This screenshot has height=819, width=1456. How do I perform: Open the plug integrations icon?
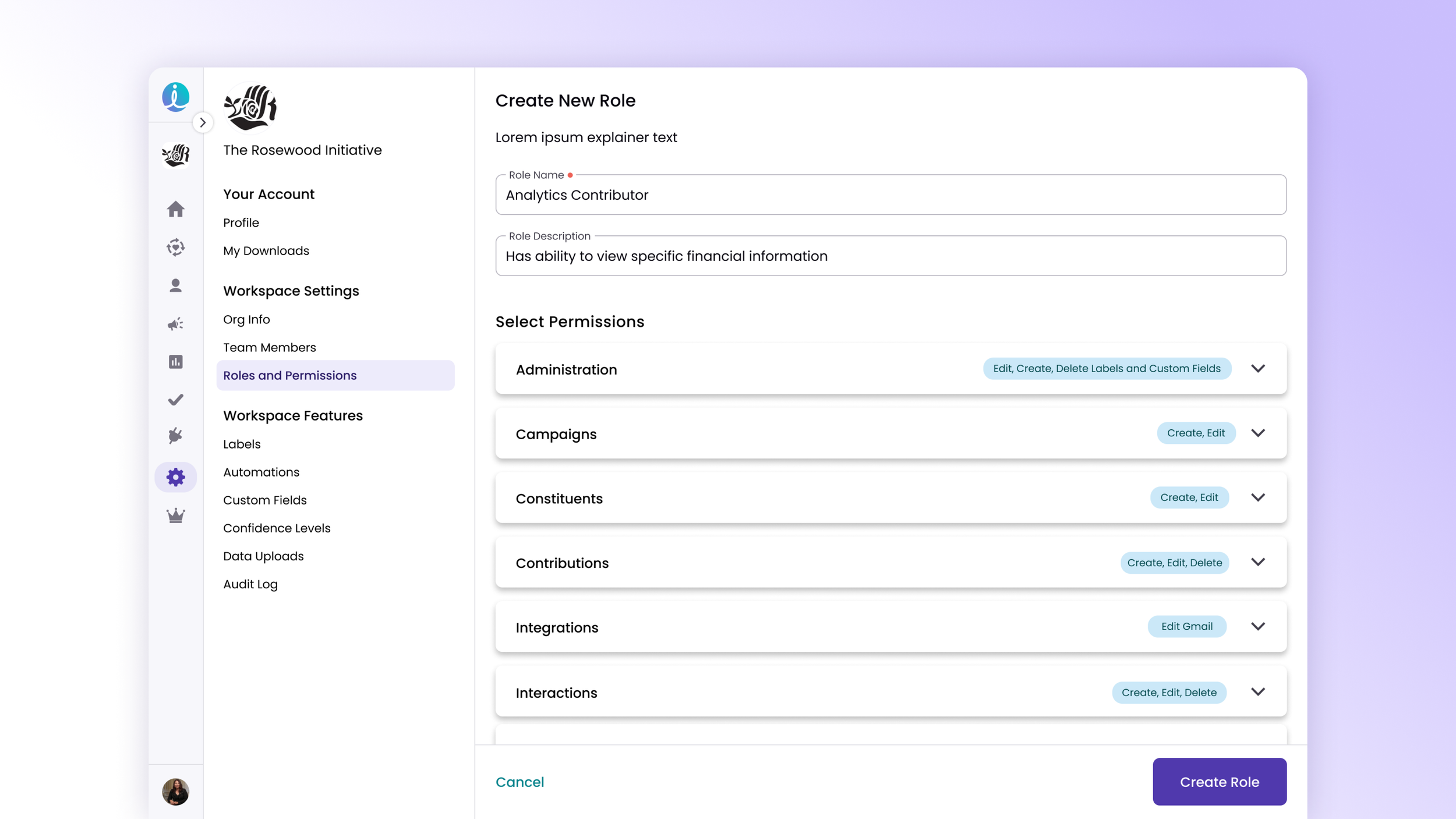click(x=175, y=436)
